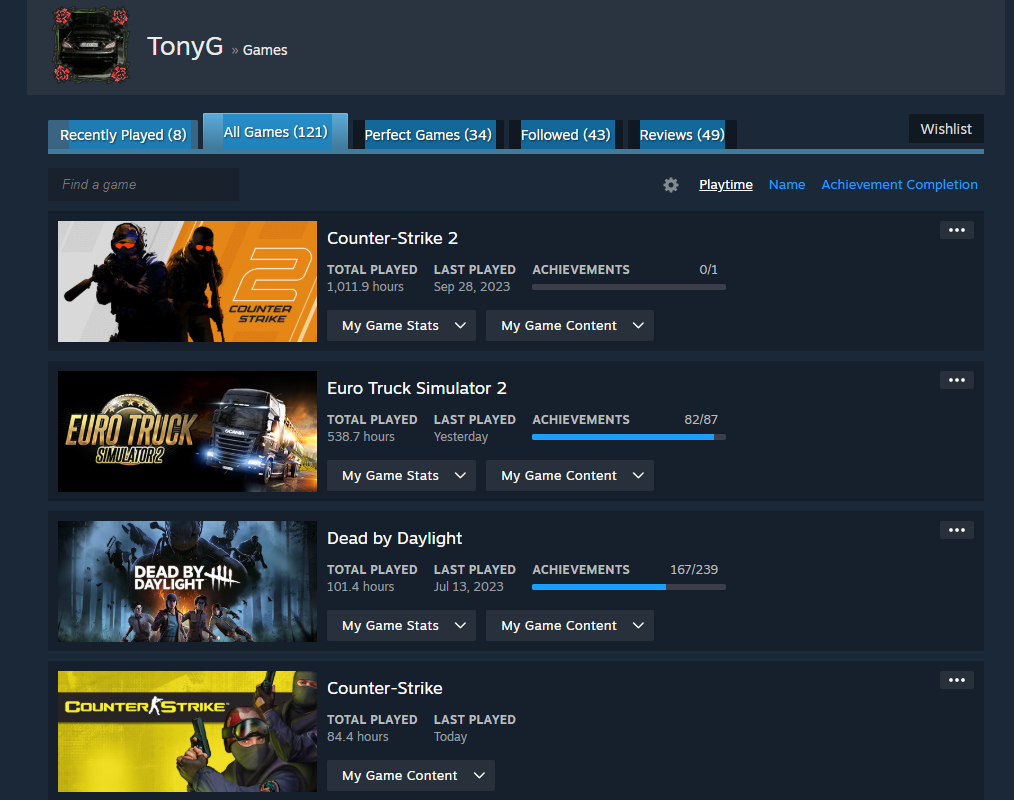The height and width of the screenshot is (800, 1014).
Task: Expand My Game Stats for Counter-Strike 2
Action: tap(401, 326)
